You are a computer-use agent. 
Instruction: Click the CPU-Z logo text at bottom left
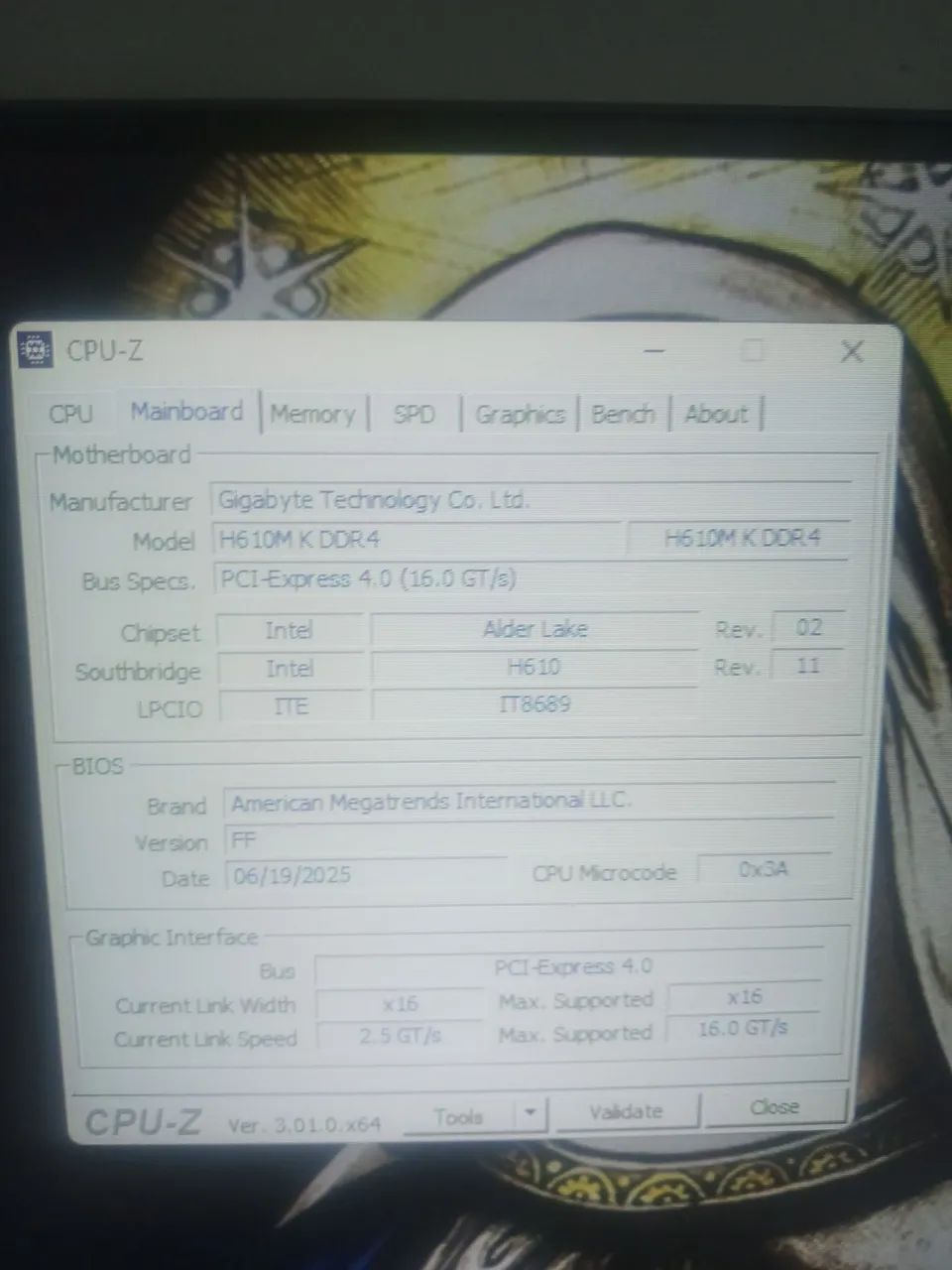[x=143, y=1122]
